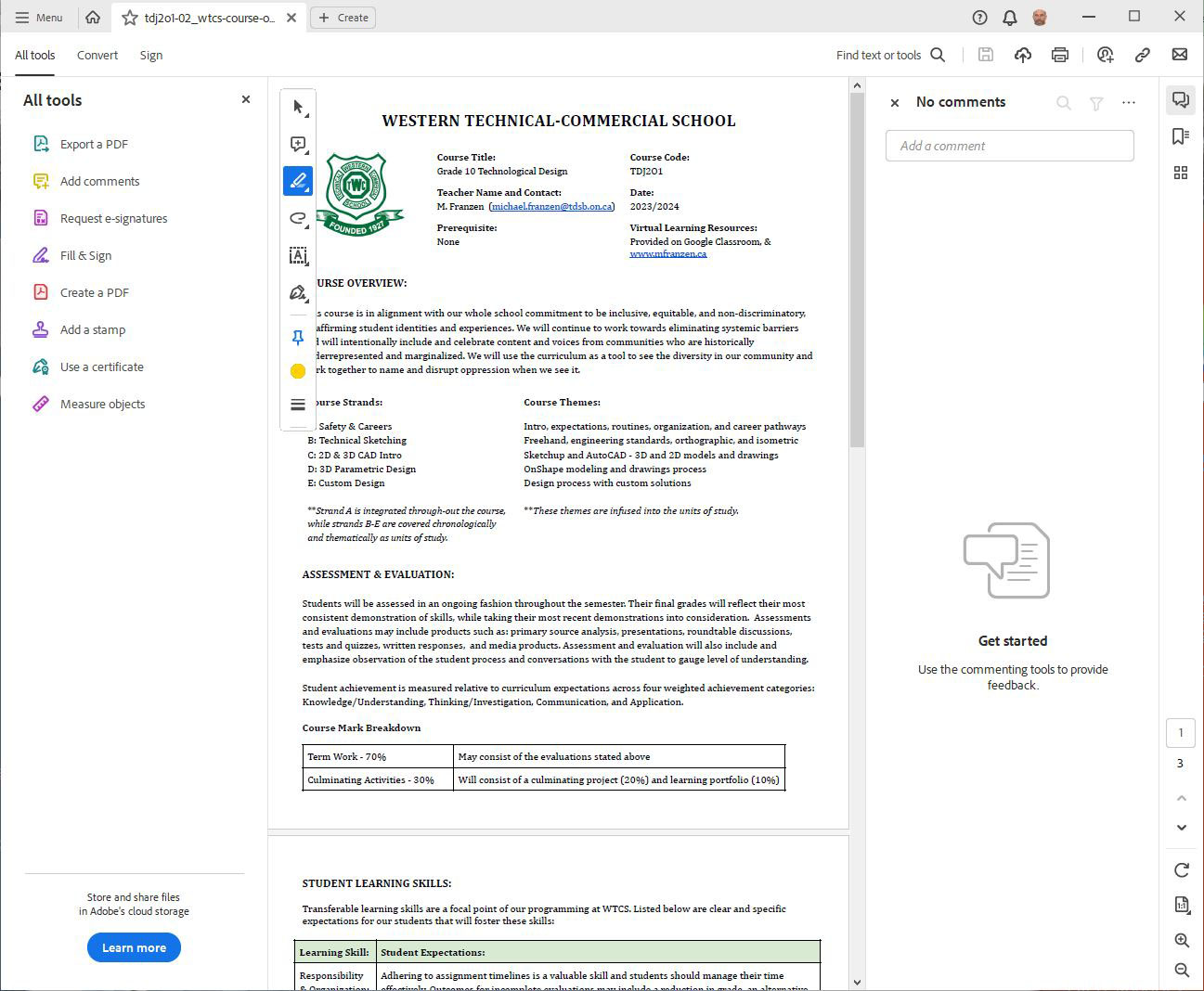Open the hamburger Menu
The image size is (1204, 991).
pyautogui.click(x=39, y=18)
